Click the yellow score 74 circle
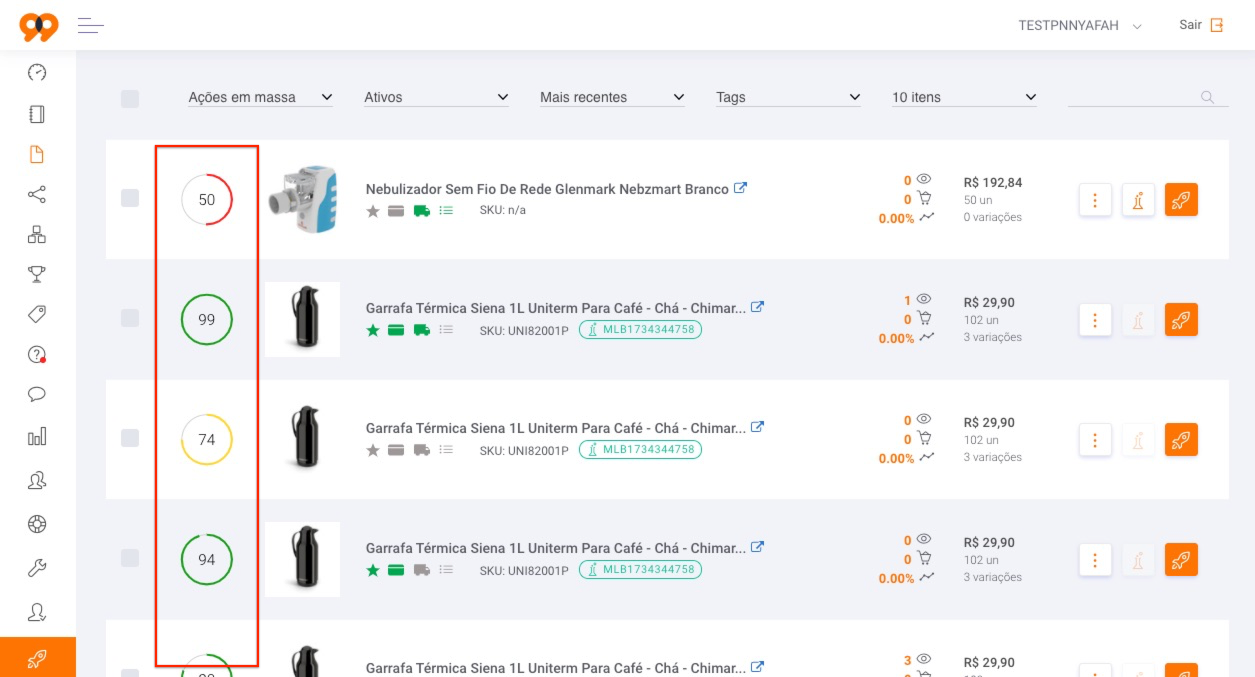Viewport: 1255px width, 677px height. point(206,439)
